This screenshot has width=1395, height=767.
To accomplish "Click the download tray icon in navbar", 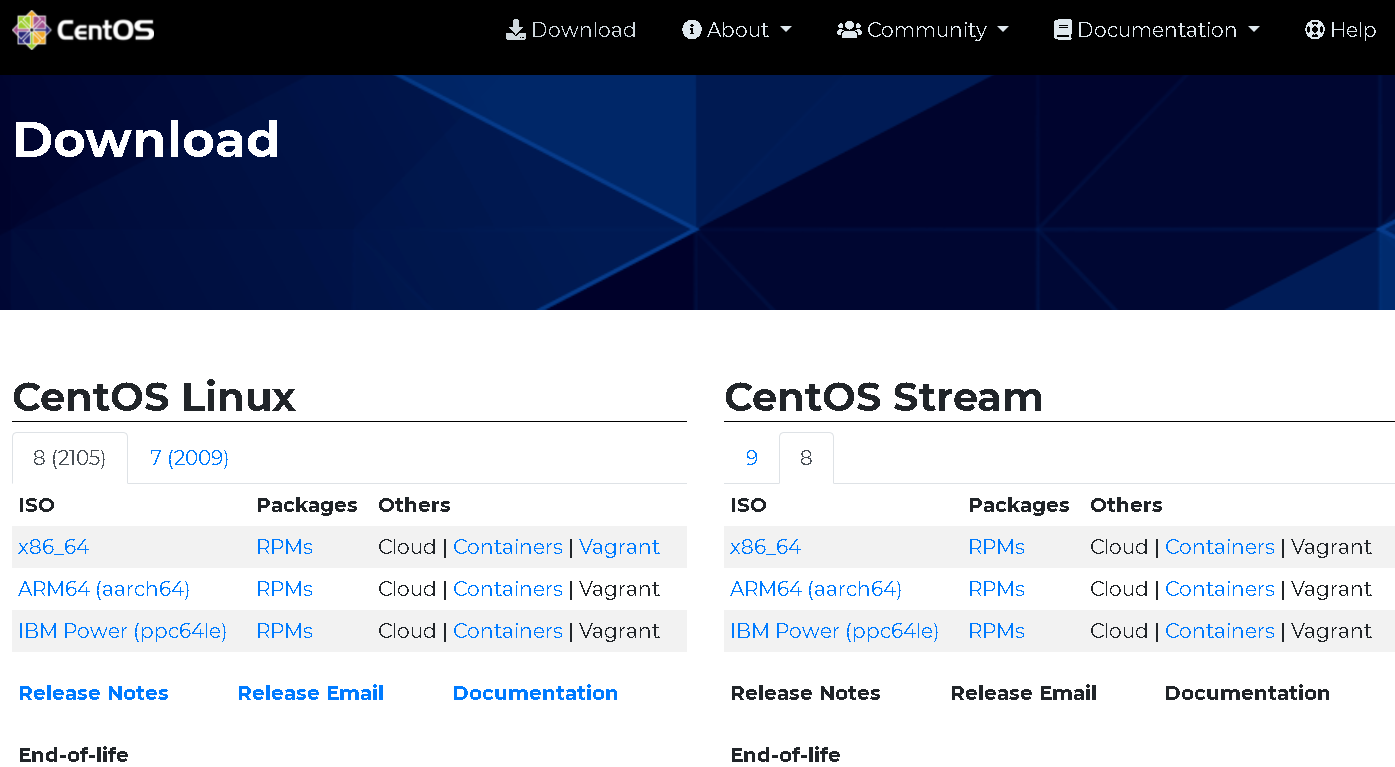I will [516, 30].
